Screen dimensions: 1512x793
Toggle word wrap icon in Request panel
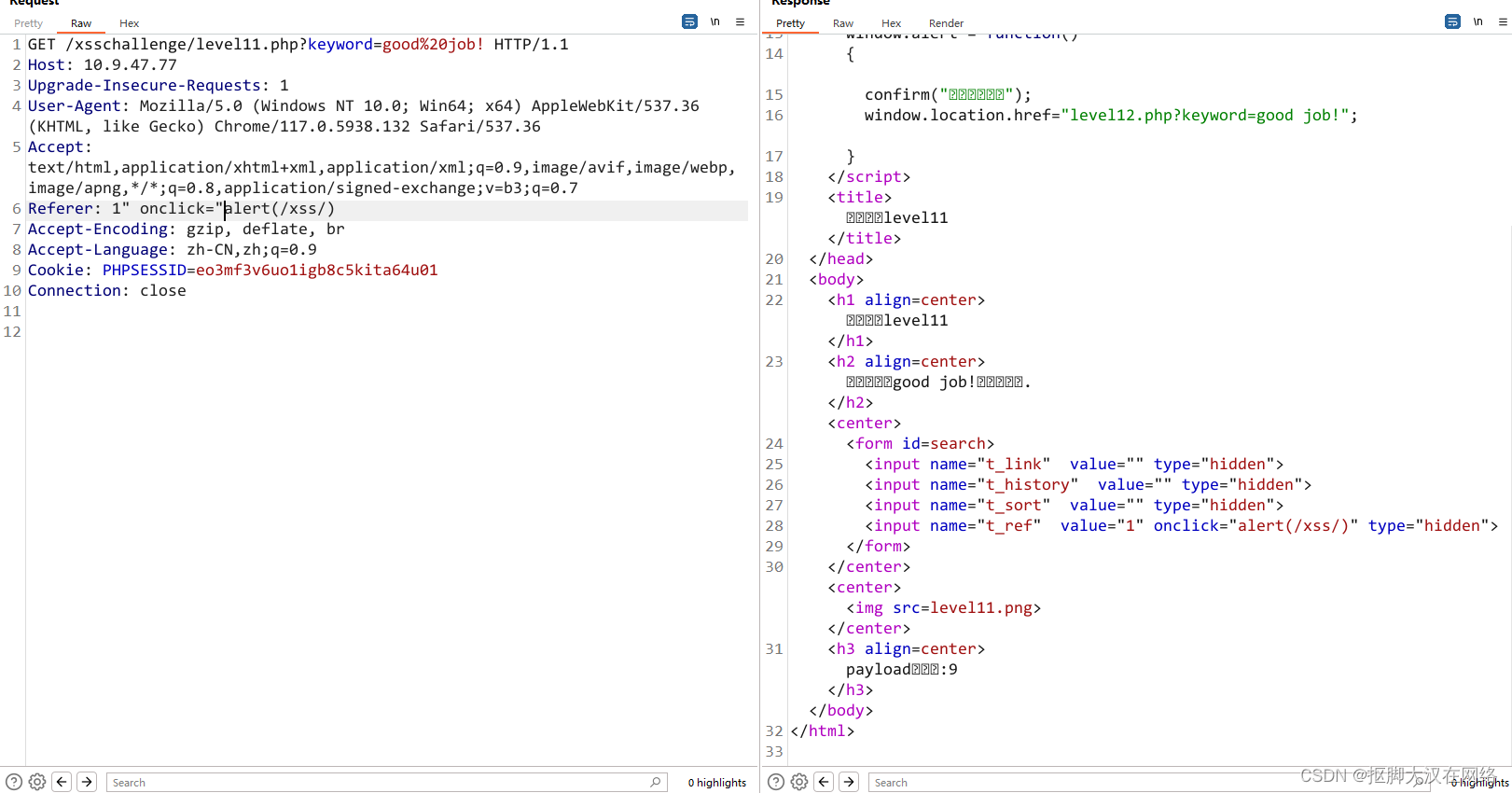click(689, 21)
